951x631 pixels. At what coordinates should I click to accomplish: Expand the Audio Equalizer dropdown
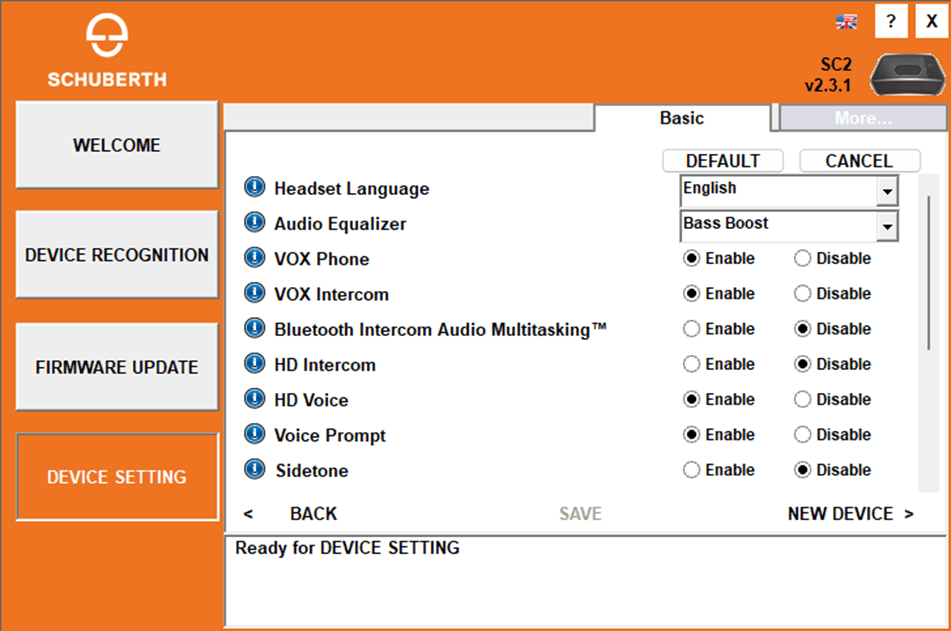click(x=886, y=227)
